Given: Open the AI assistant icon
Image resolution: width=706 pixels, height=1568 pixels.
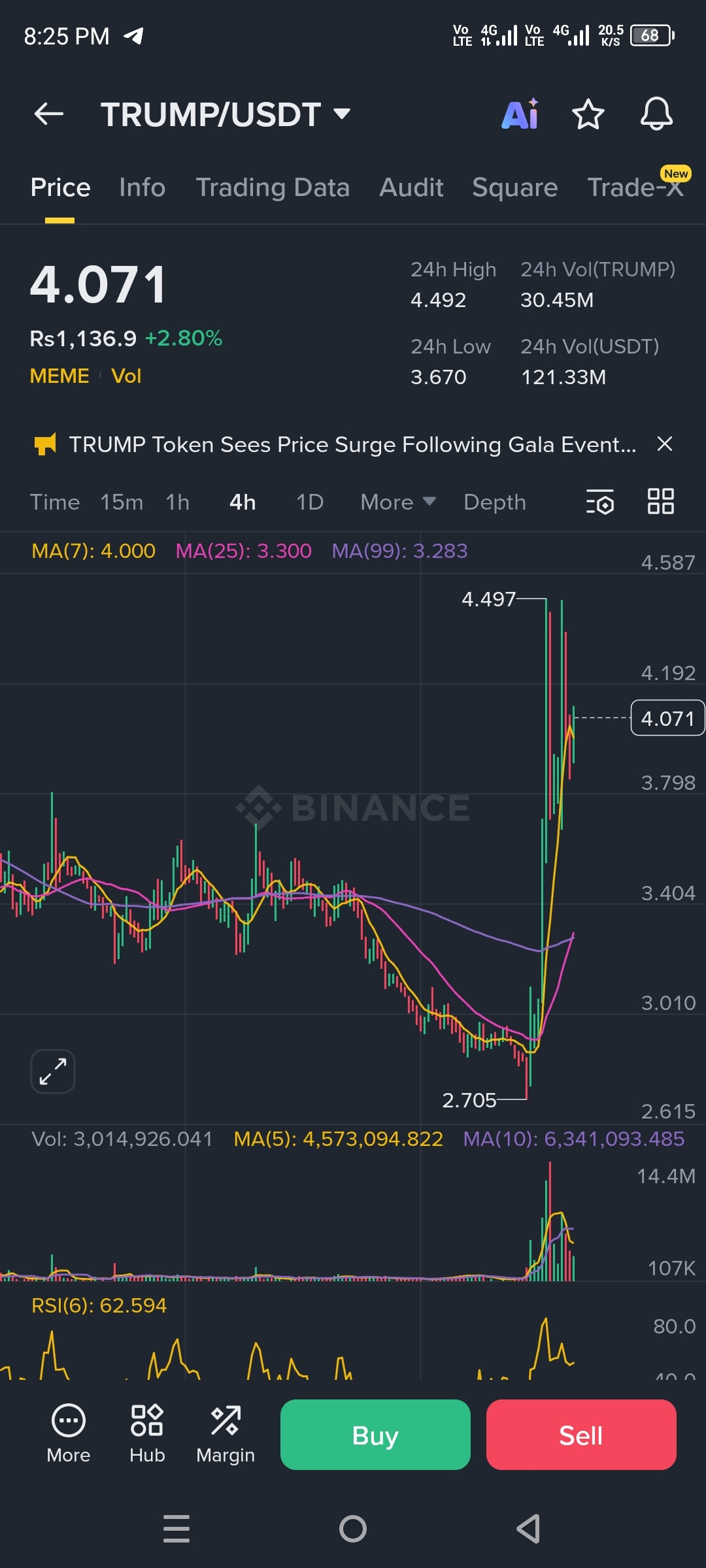Looking at the screenshot, I should [520, 114].
